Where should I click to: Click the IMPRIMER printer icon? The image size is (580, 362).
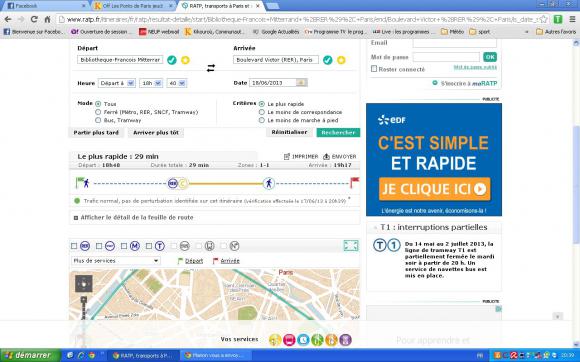click(x=287, y=156)
